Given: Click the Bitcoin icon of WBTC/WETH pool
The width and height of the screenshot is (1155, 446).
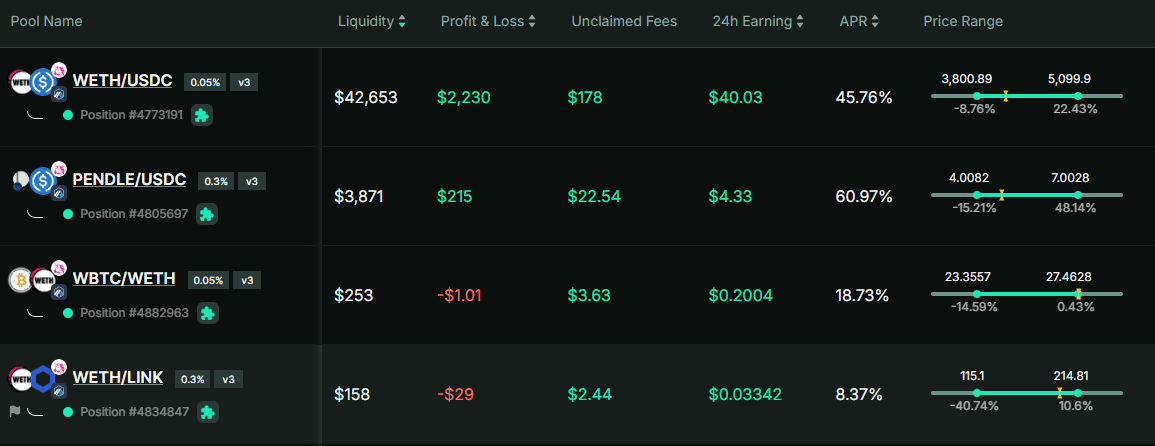Looking at the screenshot, I should (20, 280).
